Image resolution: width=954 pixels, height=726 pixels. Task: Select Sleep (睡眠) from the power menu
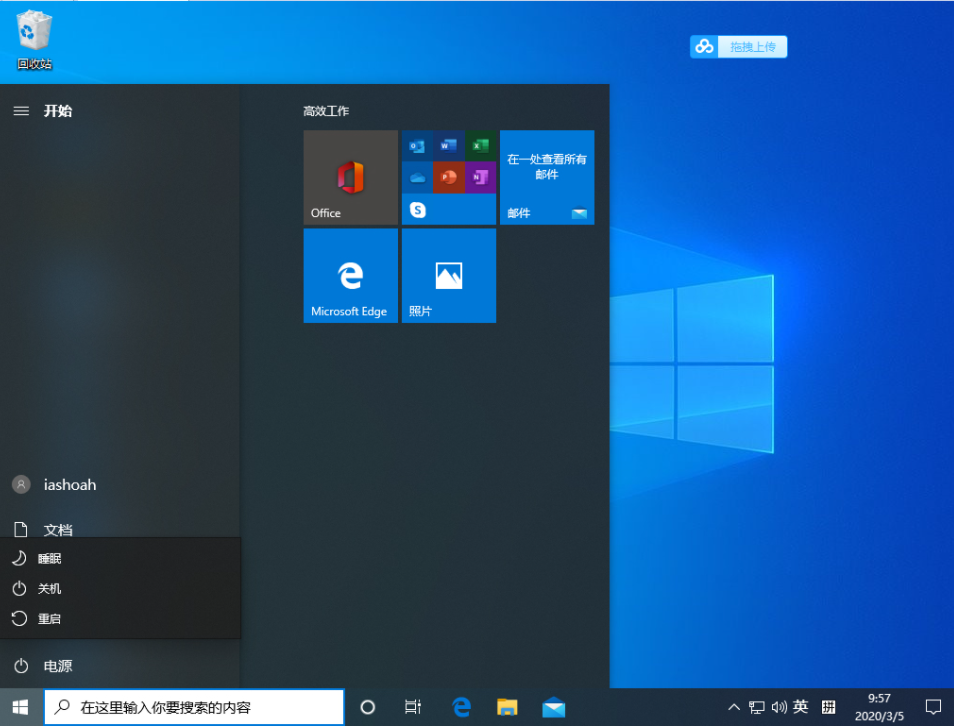120,558
